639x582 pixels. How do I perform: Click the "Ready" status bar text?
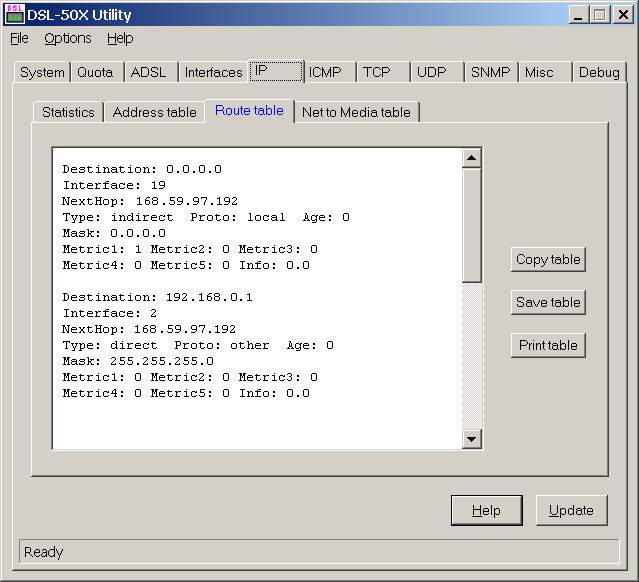[x=44, y=552]
